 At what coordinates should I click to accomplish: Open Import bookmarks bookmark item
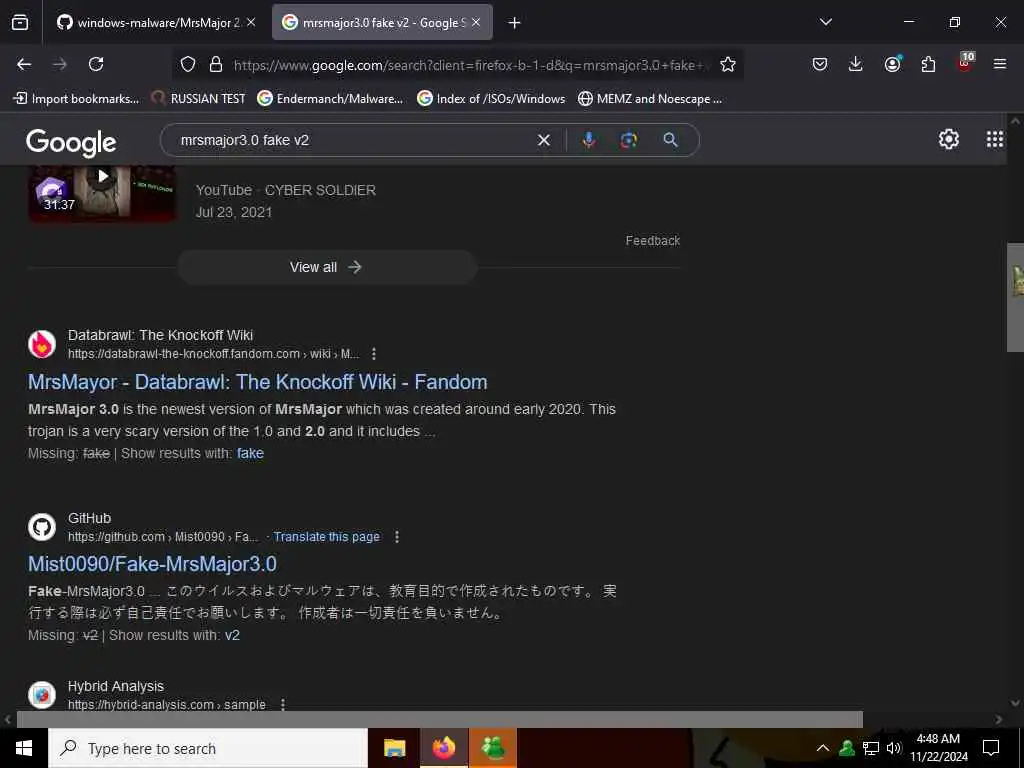pyautogui.click(x=76, y=99)
